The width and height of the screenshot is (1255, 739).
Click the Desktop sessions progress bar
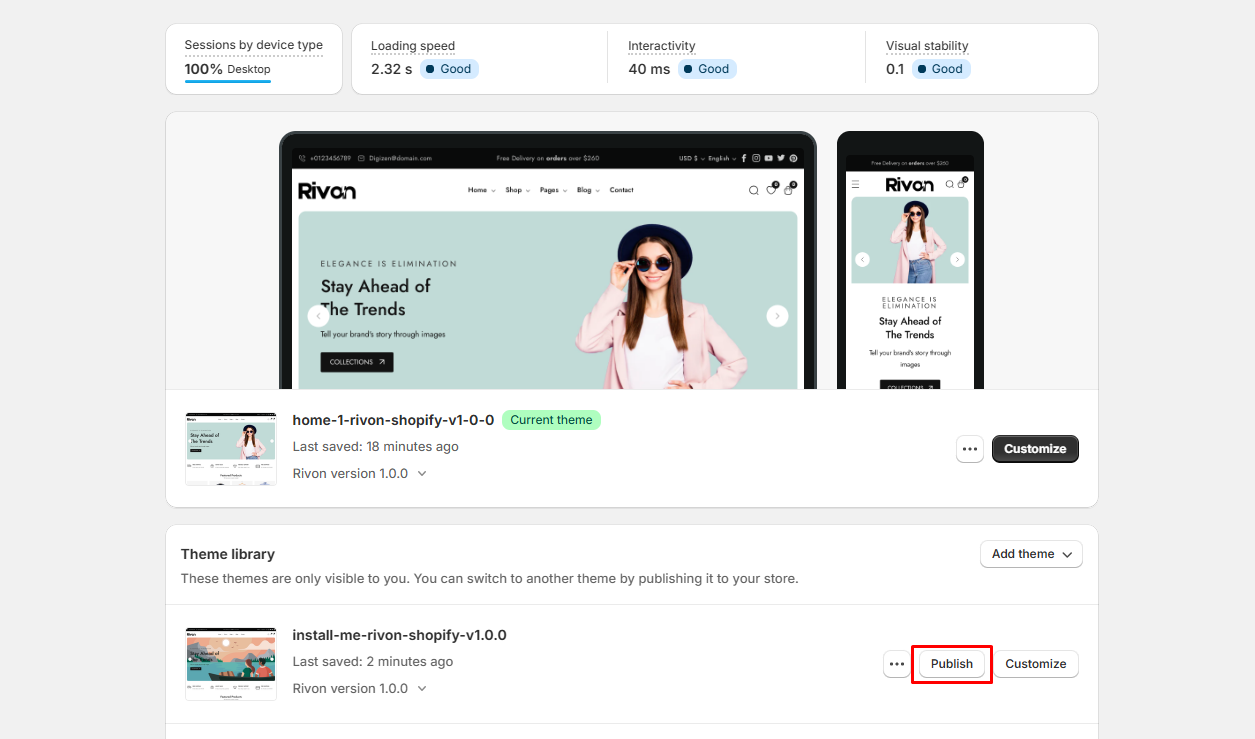pyautogui.click(x=228, y=81)
